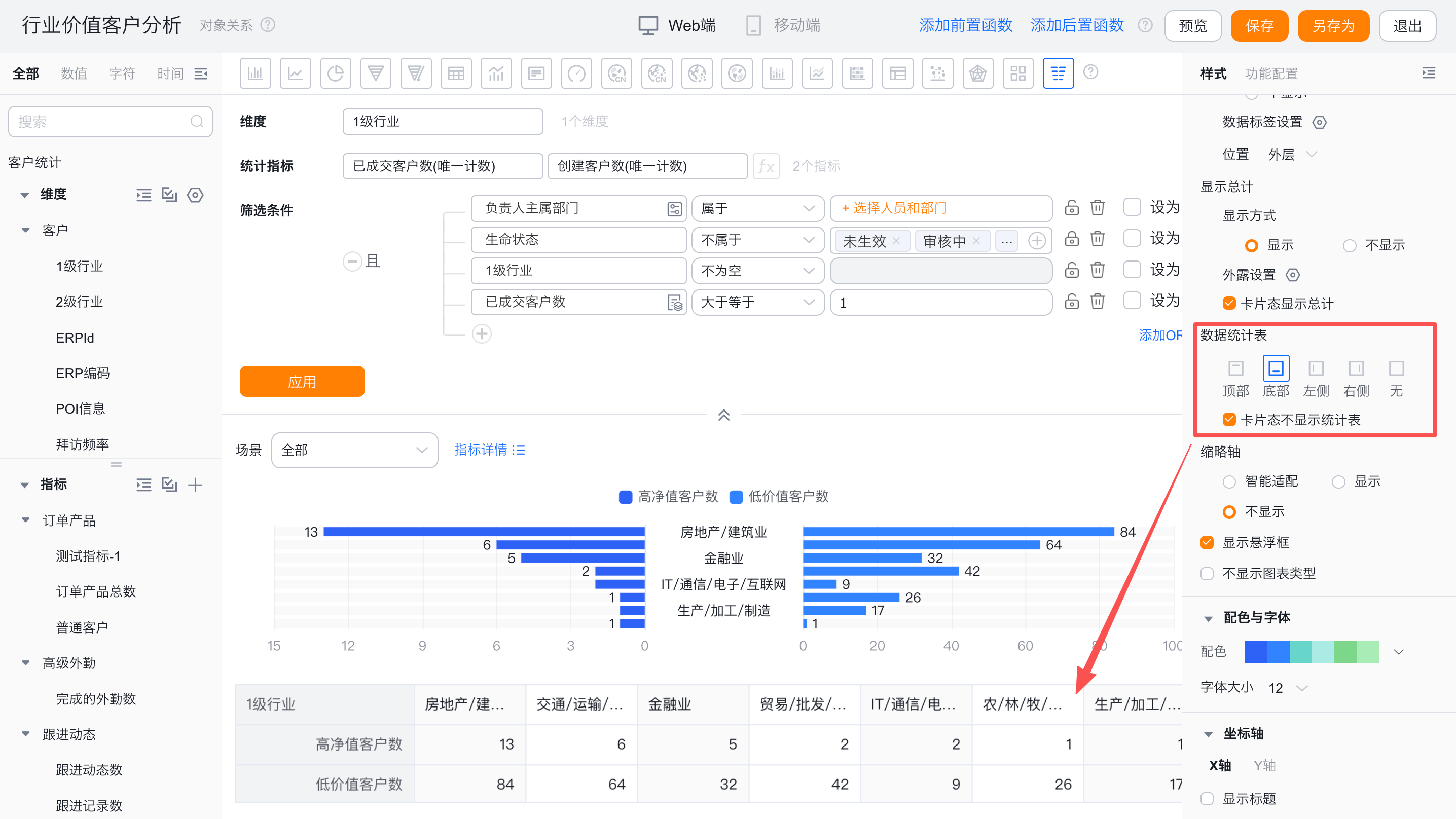The width and height of the screenshot is (1456, 819).
Task: Enable 不显示图表类型 checkbox
Action: [x=1207, y=574]
